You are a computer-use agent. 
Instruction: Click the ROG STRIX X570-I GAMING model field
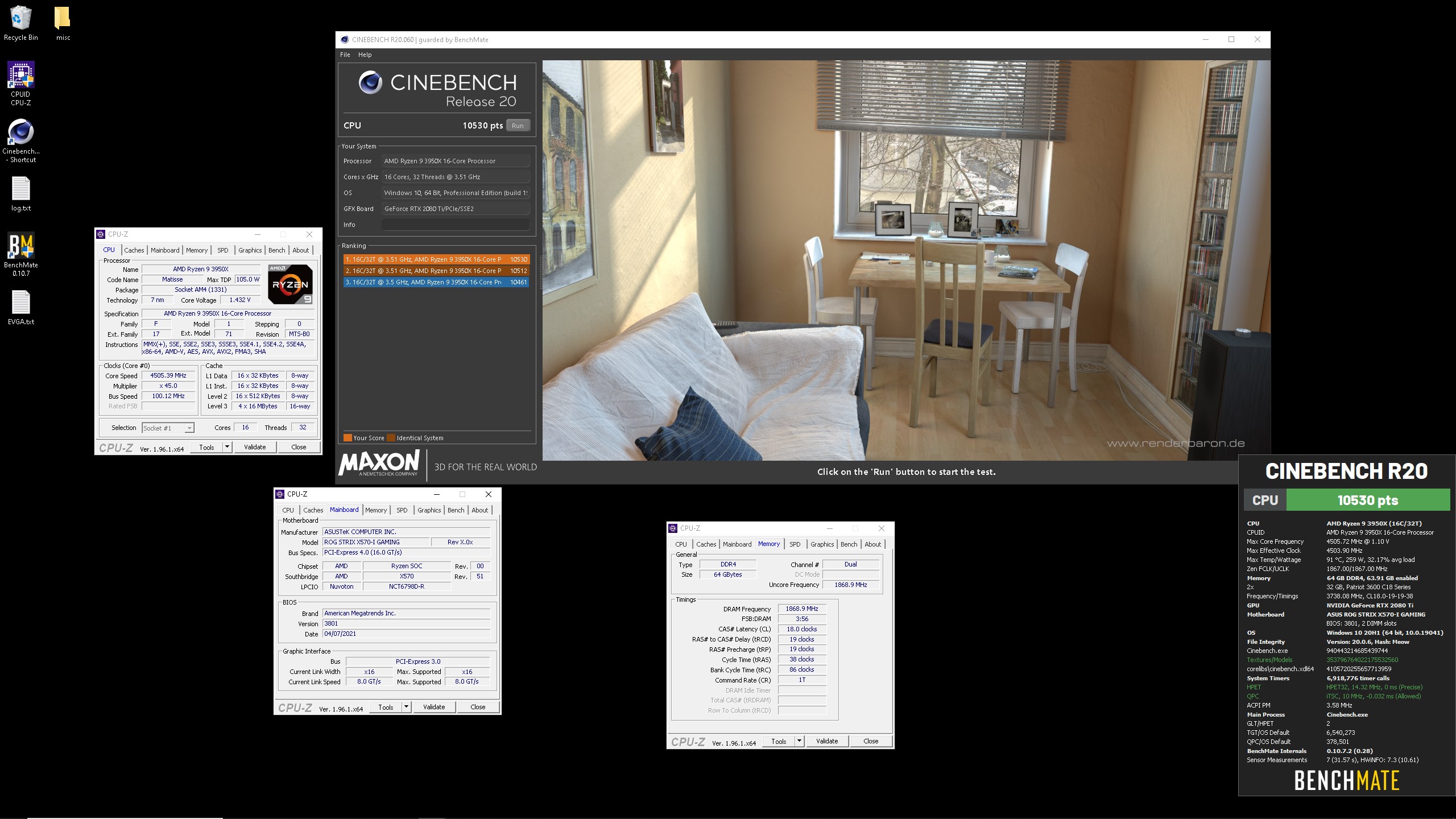pyautogui.click(x=375, y=542)
